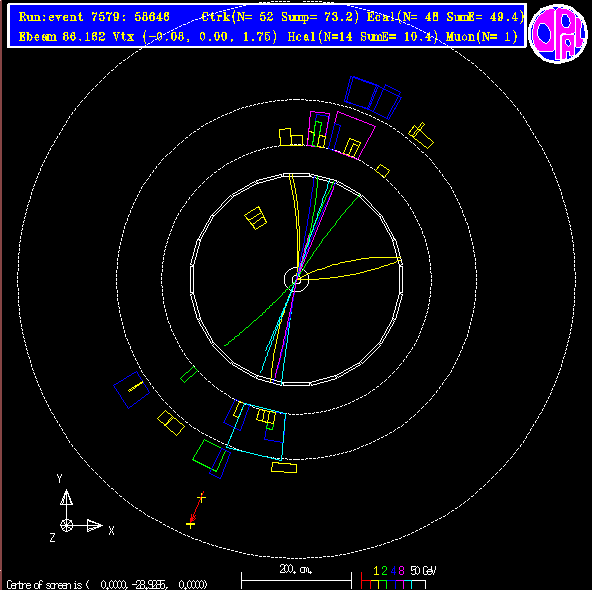592x590 pixels.
Task: Click the blue square cluster with yellow hit
Action: (131, 390)
